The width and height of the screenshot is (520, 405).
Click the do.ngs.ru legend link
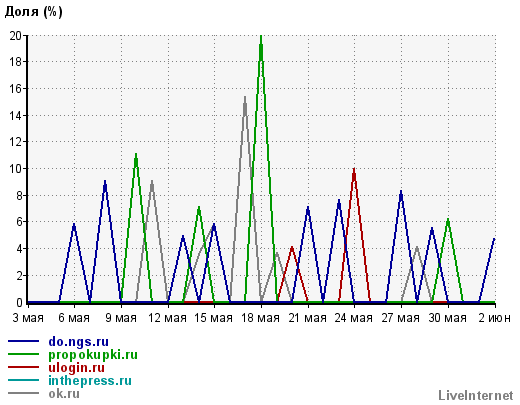pyautogui.click(x=79, y=342)
